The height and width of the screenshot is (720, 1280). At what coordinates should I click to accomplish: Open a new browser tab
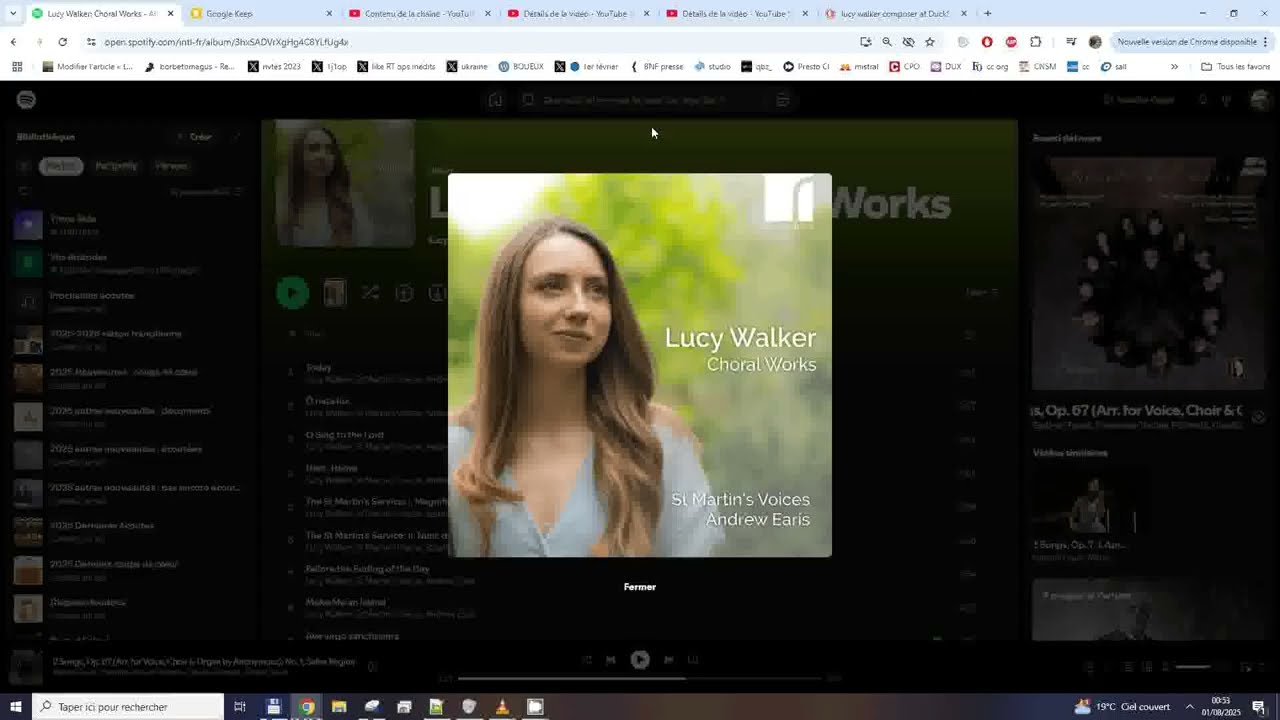point(988,14)
